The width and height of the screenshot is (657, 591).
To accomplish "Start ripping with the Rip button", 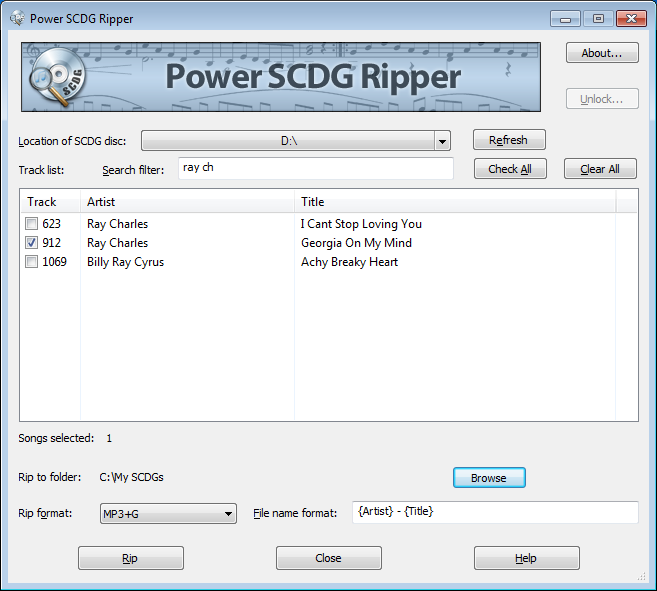I will [131, 558].
